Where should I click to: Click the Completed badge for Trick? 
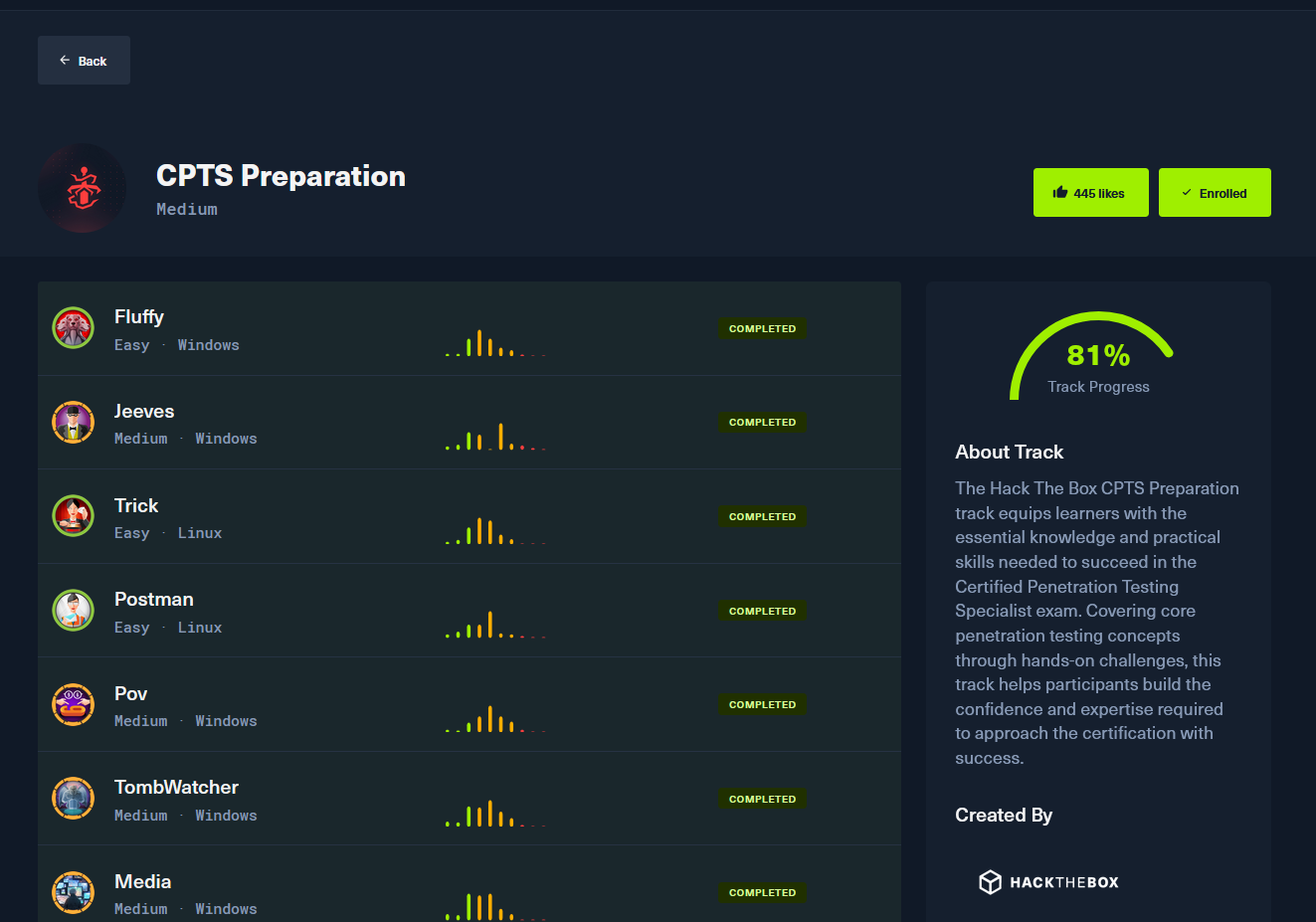(762, 516)
